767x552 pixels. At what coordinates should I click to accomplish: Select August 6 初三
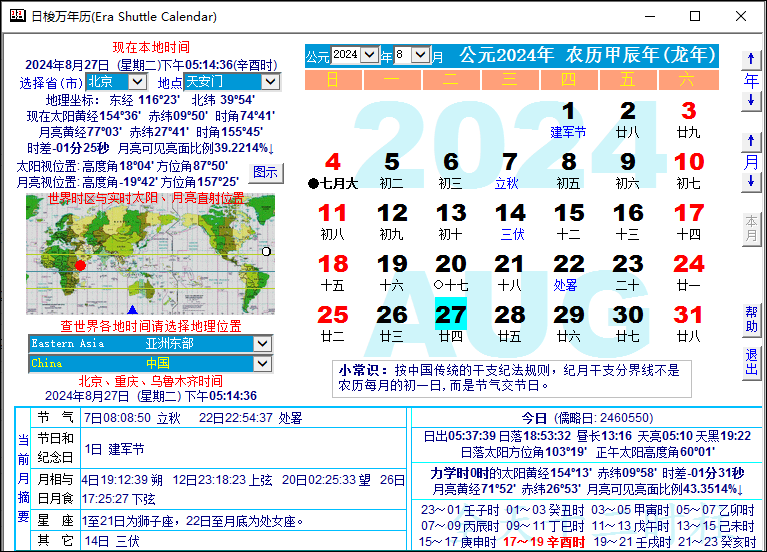click(451, 171)
